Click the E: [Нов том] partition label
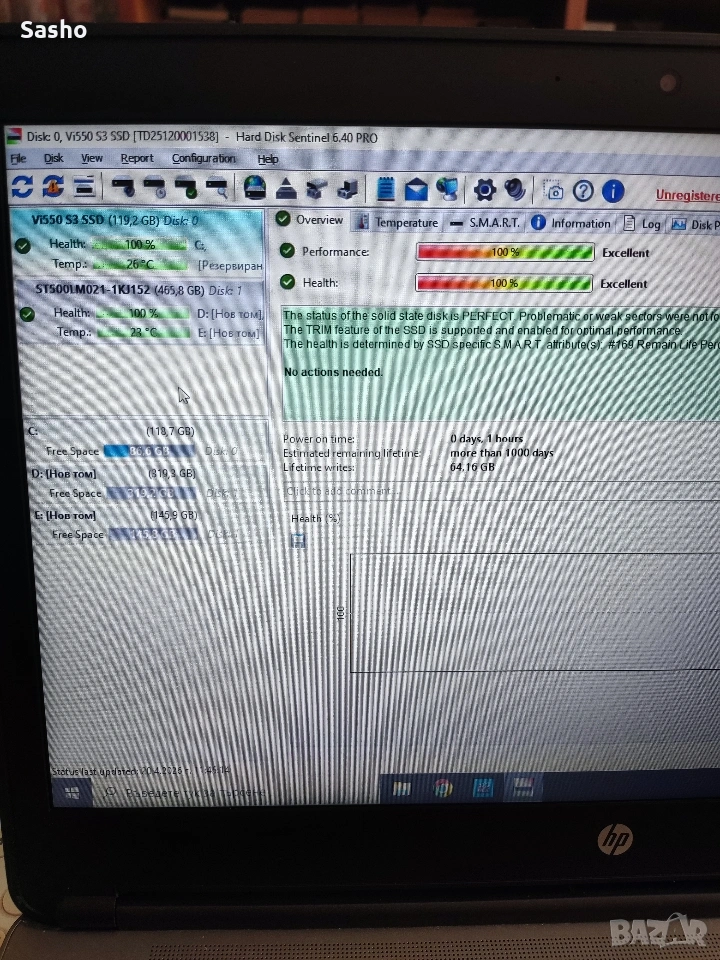This screenshot has width=720, height=960. [x=66, y=516]
